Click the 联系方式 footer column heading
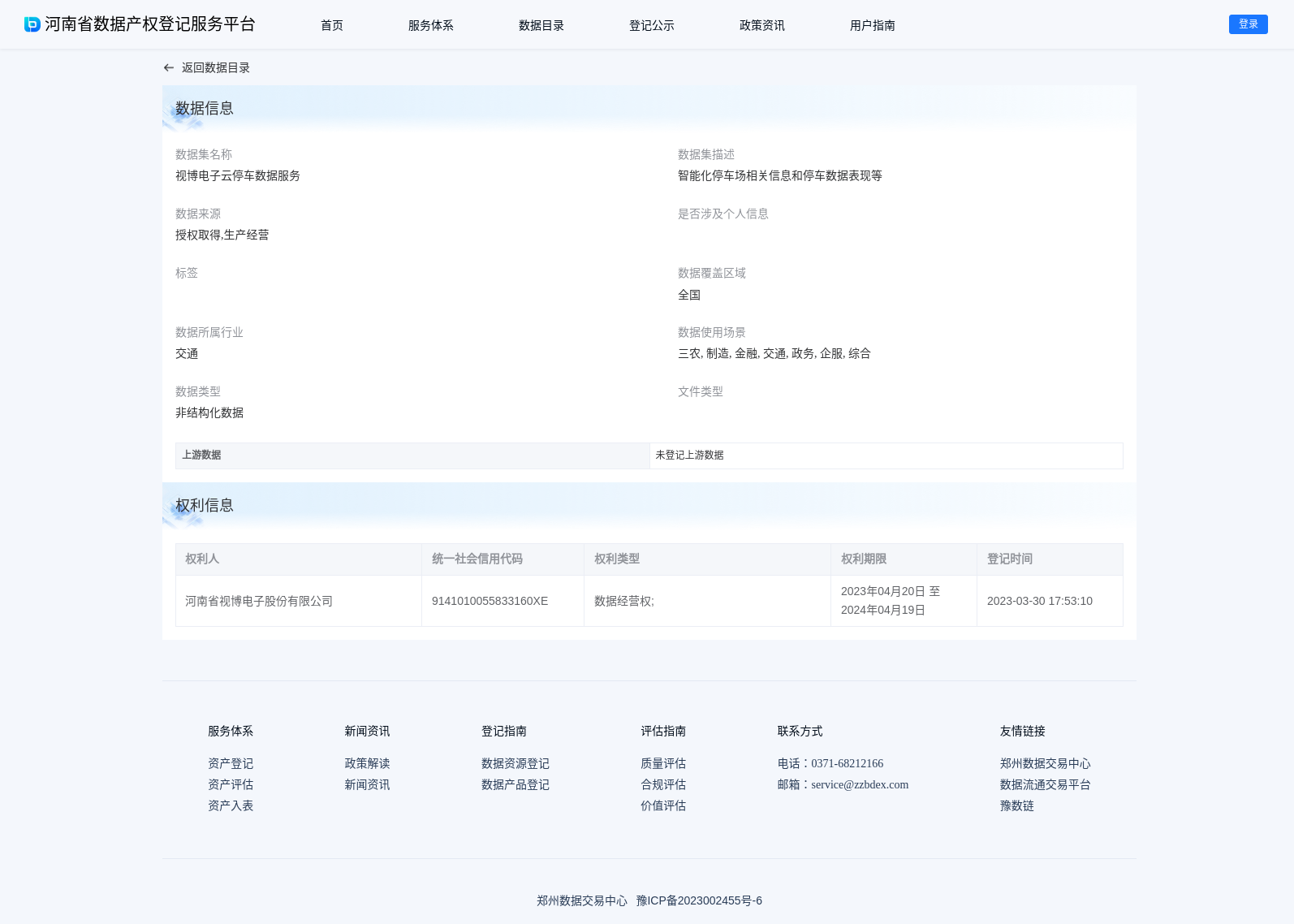Image resolution: width=1294 pixels, height=924 pixels. click(800, 731)
